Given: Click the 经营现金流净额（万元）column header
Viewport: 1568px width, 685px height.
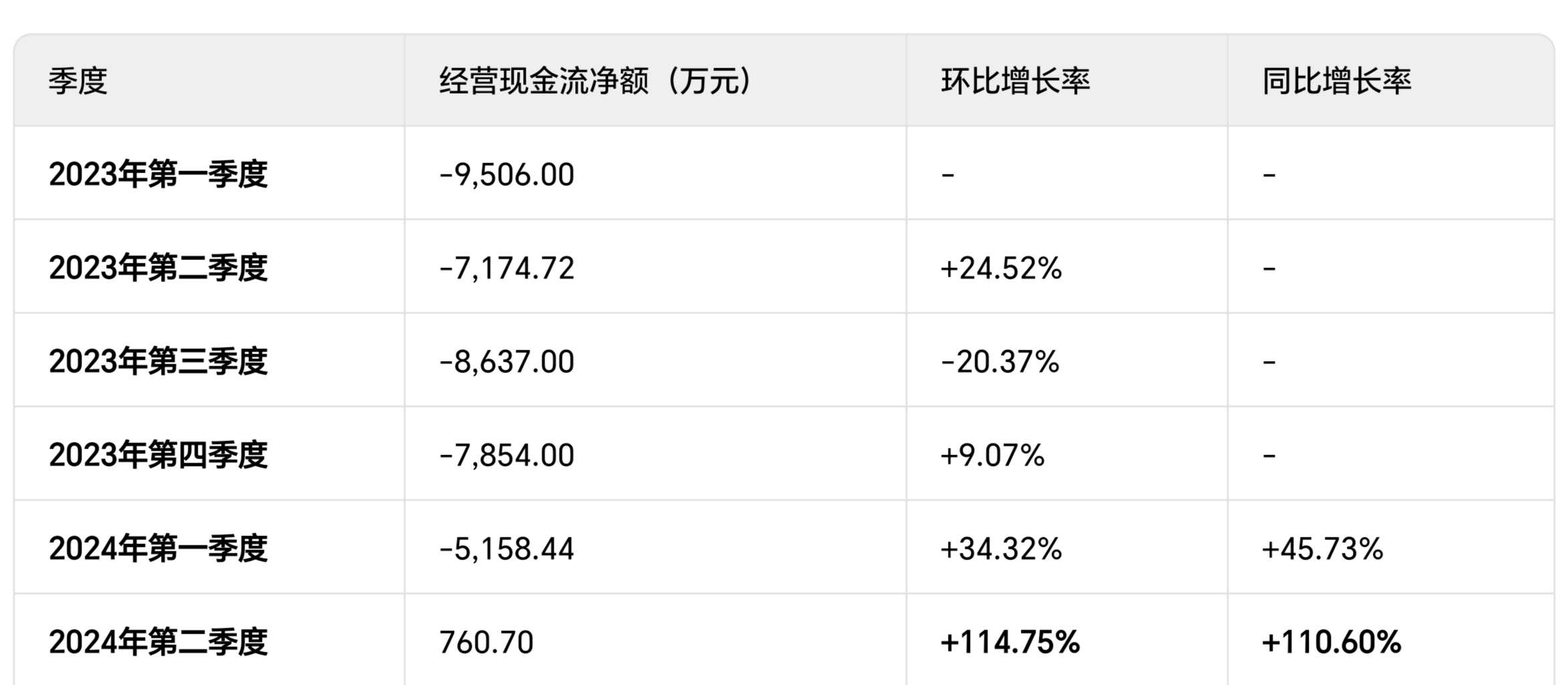Looking at the screenshot, I should pyautogui.click(x=595, y=82).
